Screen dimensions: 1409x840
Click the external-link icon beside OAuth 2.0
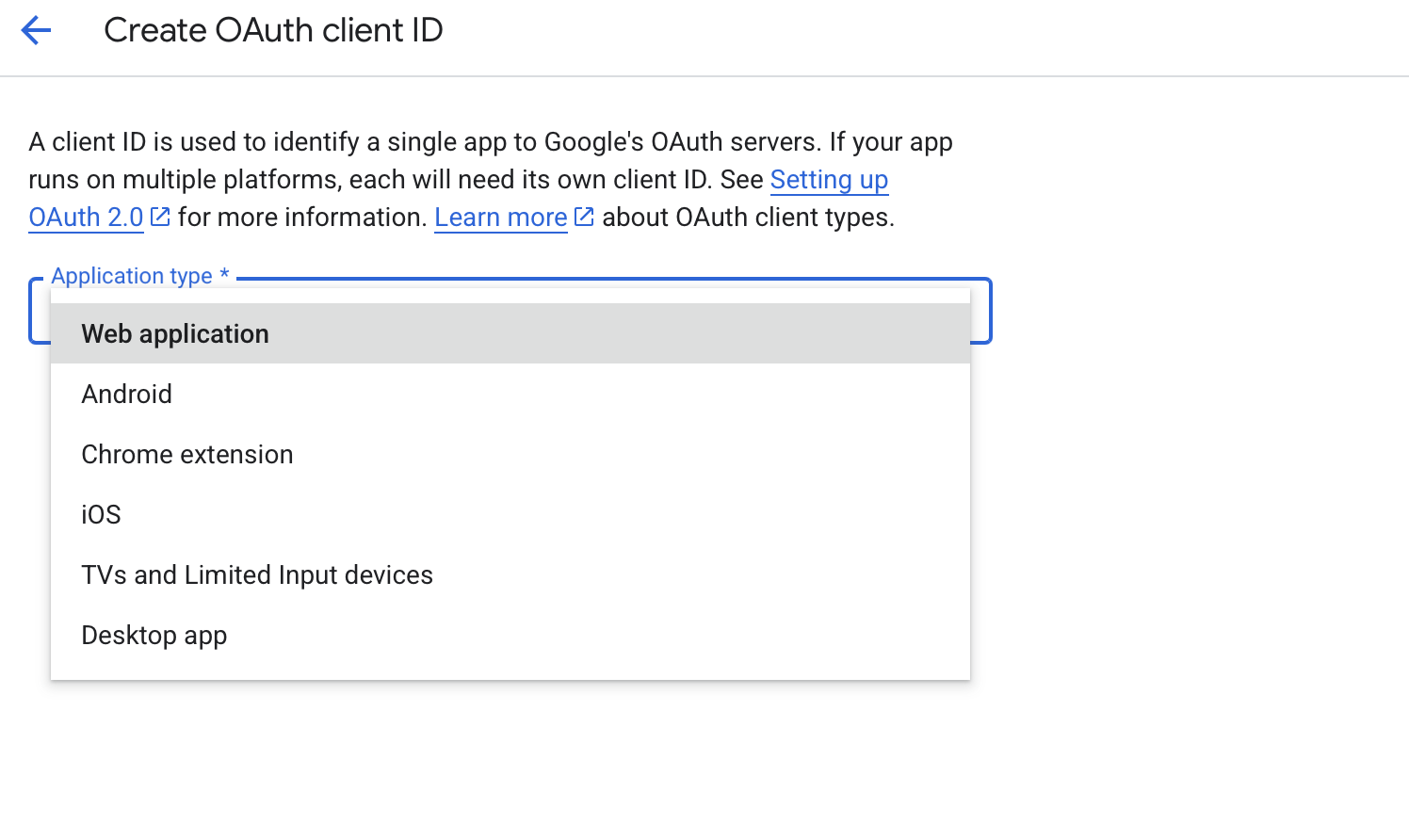pyautogui.click(x=160, y=217)
